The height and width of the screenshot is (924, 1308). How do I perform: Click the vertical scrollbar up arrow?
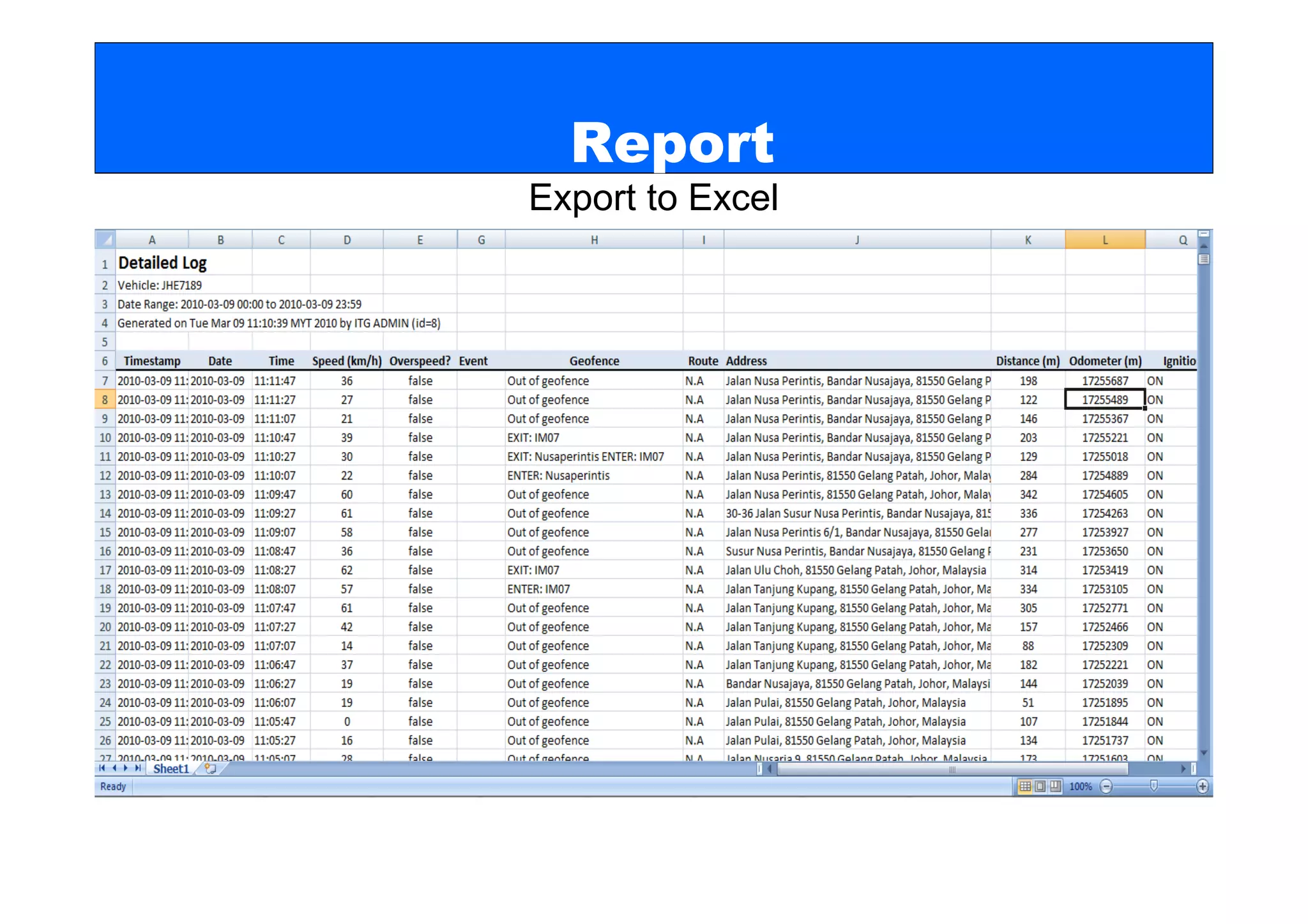pyautogui.click(x=1204, y=245)
